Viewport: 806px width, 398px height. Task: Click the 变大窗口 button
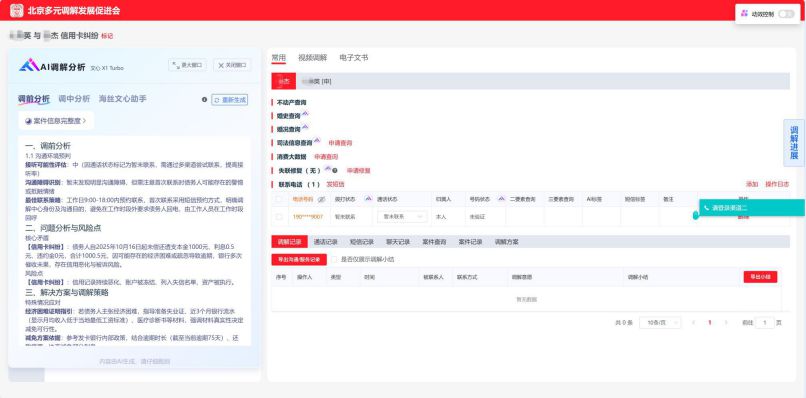point(188,65)
